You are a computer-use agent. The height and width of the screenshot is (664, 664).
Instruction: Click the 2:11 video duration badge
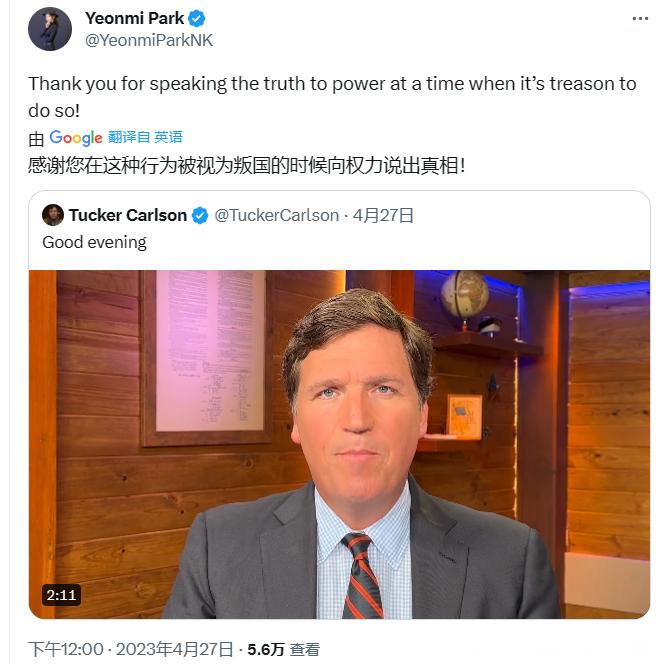pyautogui.click(x=61, y=595)
